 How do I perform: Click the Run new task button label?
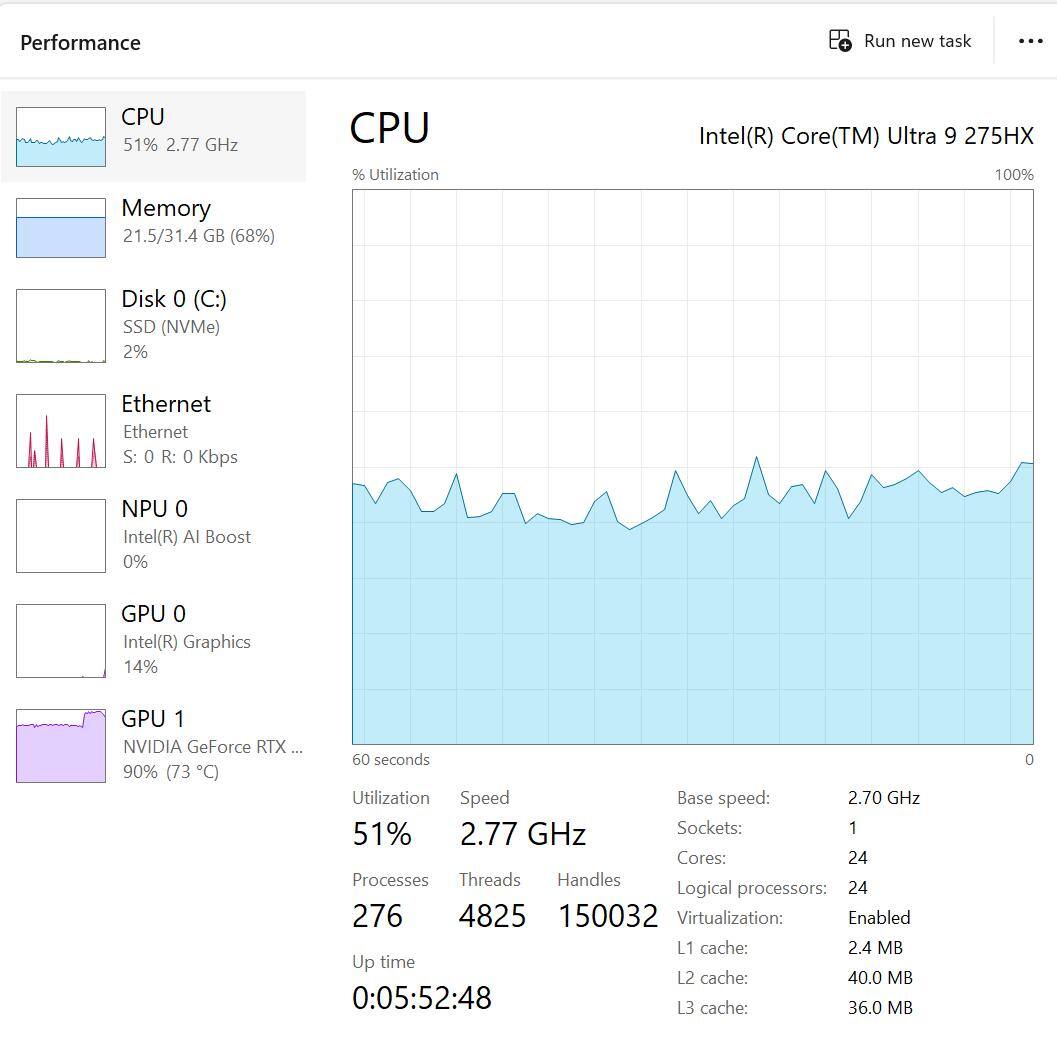(917, 41)
